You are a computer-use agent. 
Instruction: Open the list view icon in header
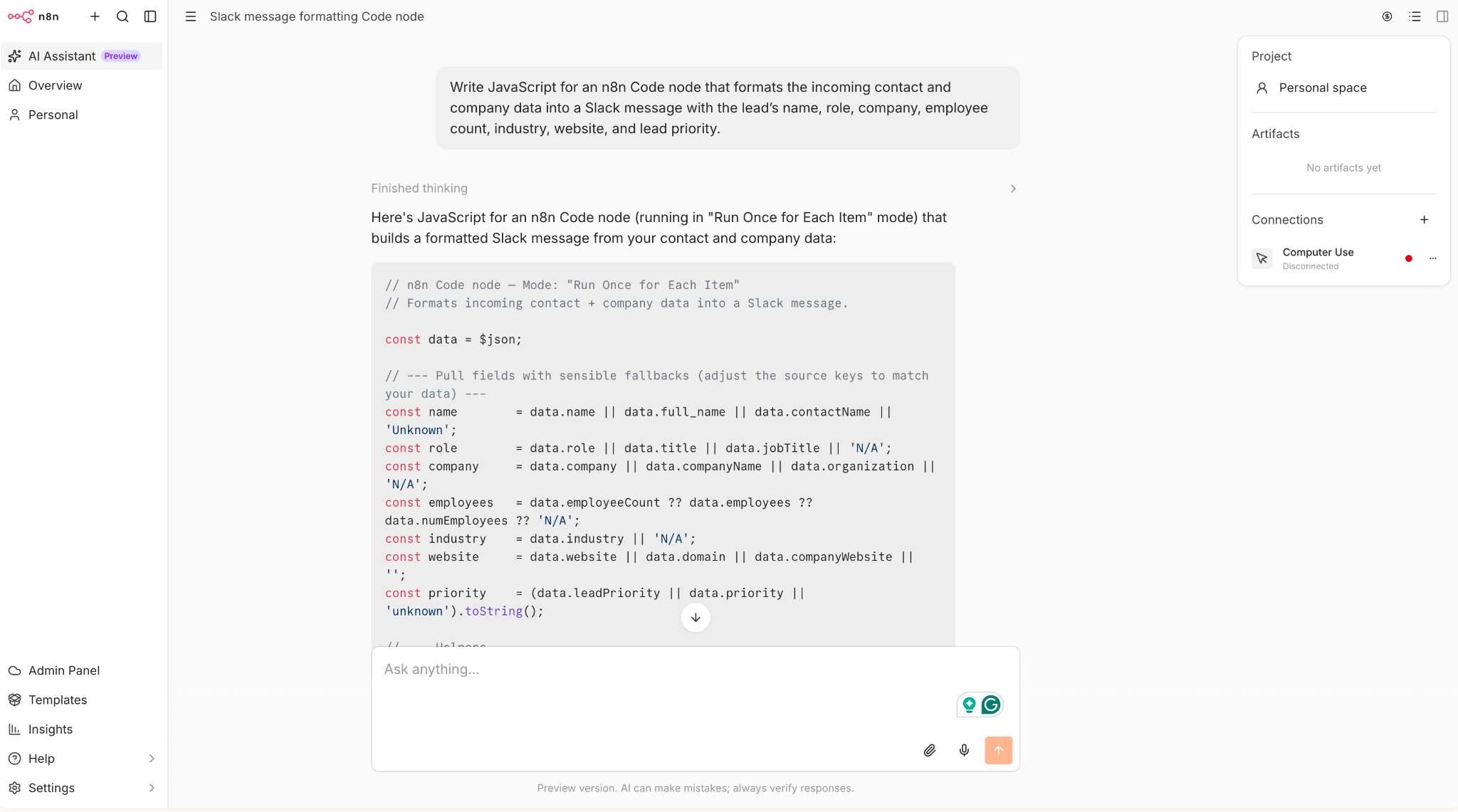1415,16
